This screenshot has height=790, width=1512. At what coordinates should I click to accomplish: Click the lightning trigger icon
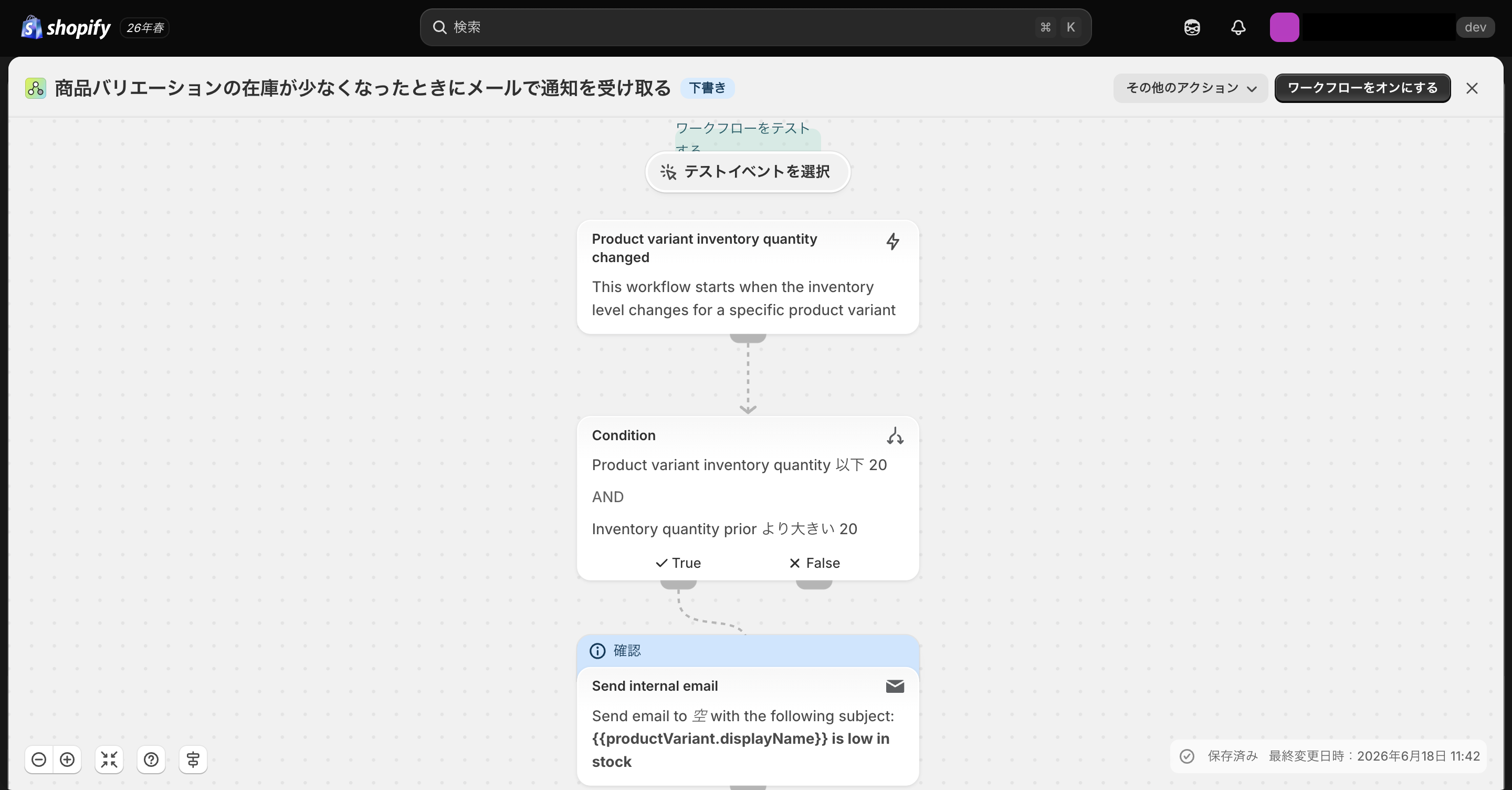[x=892, y=242]
